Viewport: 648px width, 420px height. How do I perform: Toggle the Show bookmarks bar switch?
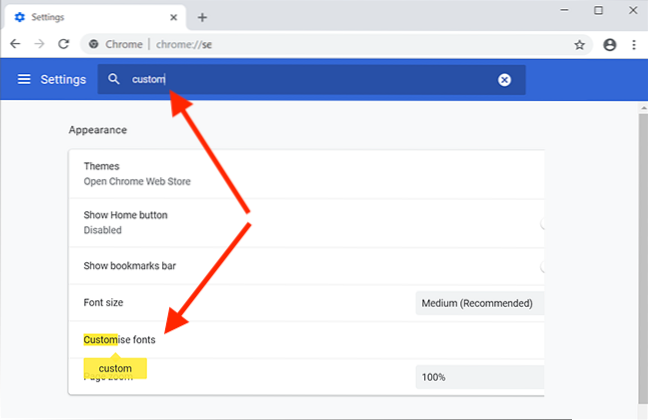(541, 266)
